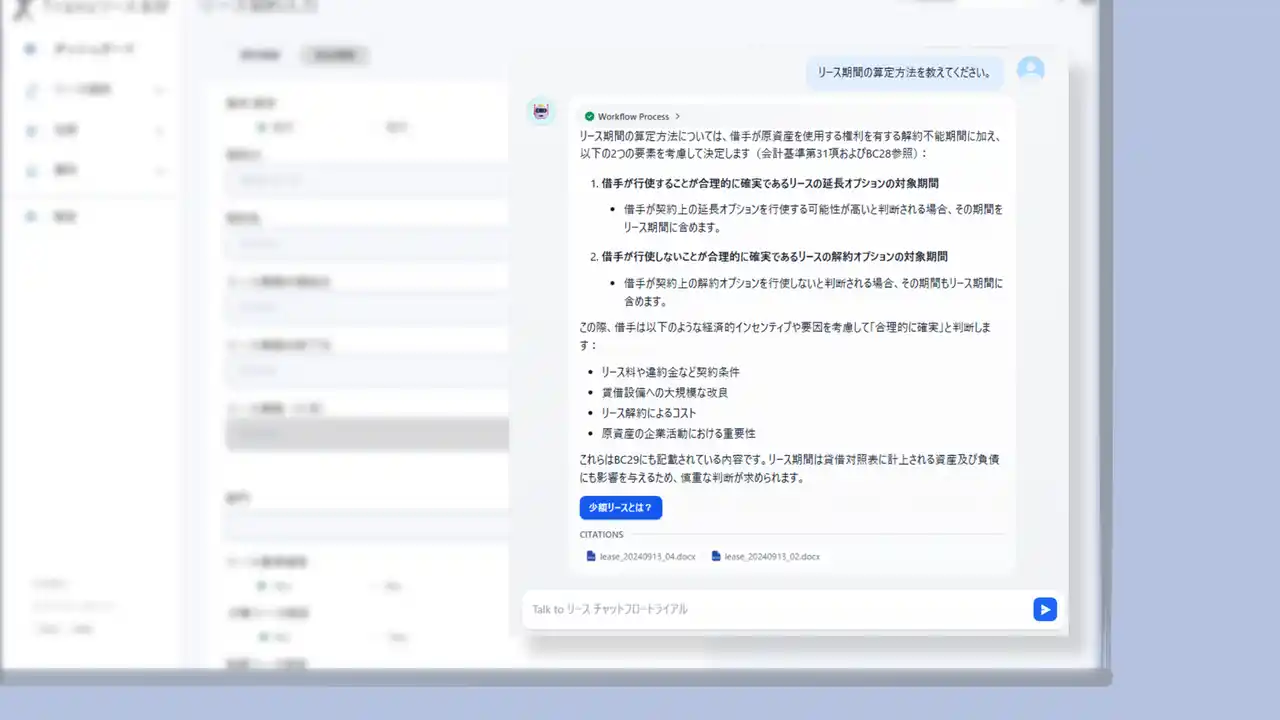Click the blue send arrow button
This screenshot has height=720, width=1280.
coord(1045,609)
